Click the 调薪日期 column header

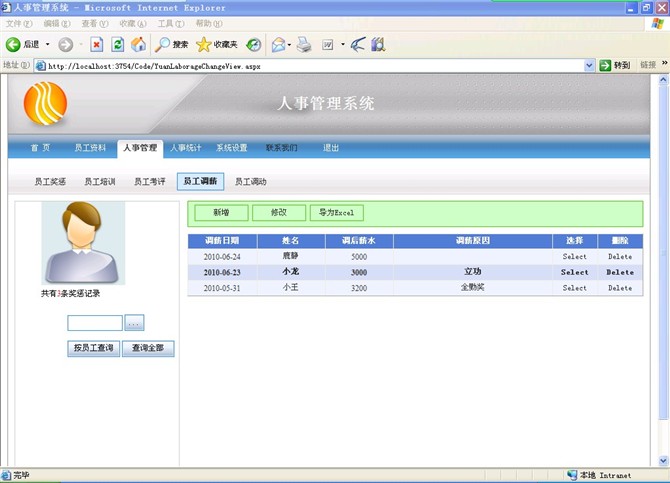tap(222, 241)
